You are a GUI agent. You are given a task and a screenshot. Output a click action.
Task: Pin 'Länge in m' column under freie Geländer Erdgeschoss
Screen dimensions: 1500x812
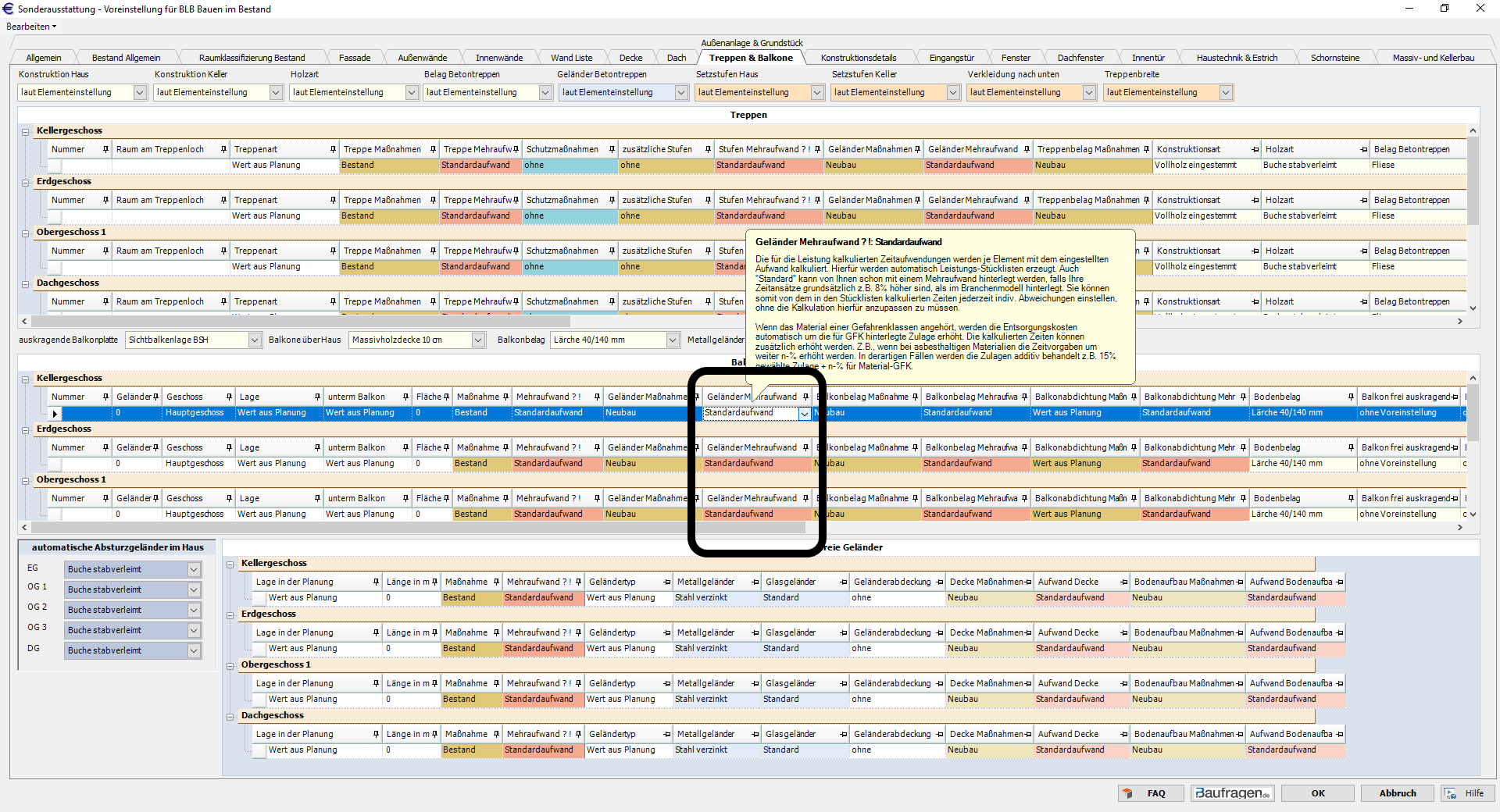[x=434, y=633]
